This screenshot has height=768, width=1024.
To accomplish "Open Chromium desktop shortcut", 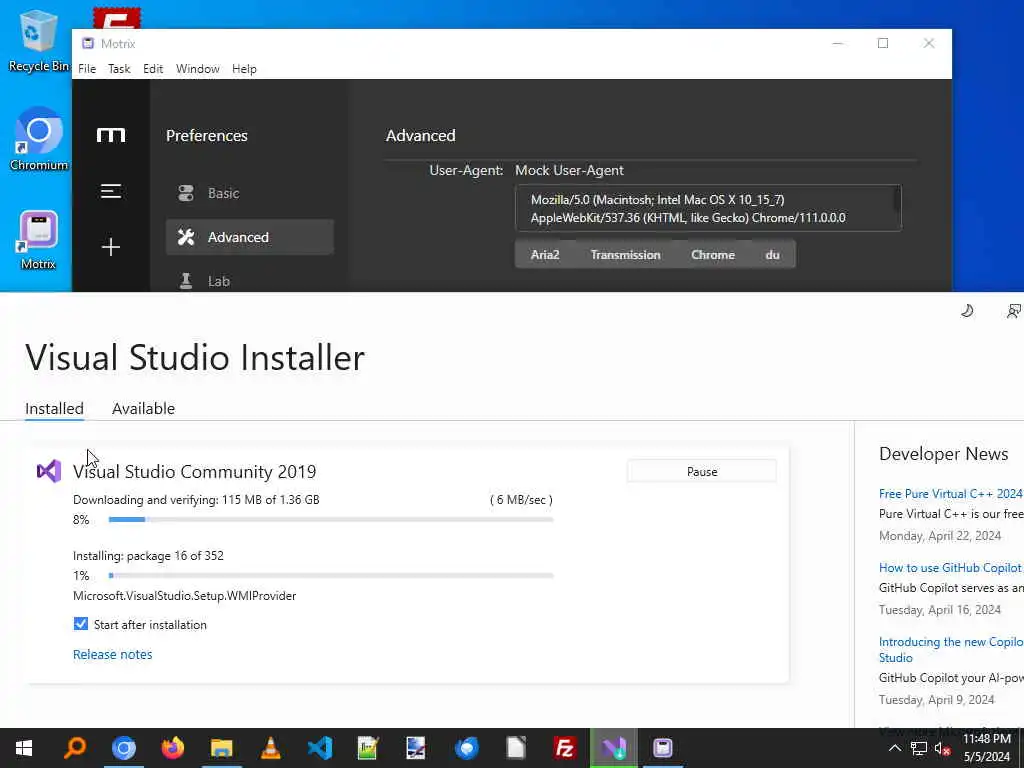I will pos(39,139).
